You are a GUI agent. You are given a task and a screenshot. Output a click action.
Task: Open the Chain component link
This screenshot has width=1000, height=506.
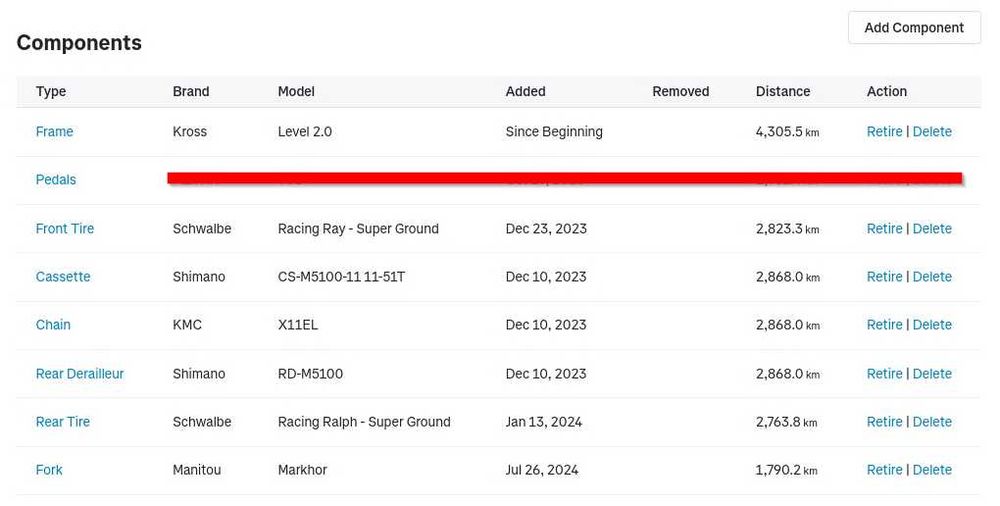coord(53,325)
